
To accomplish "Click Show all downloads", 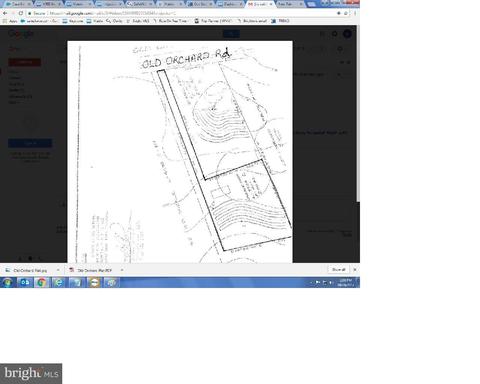I will click(338, 269).
